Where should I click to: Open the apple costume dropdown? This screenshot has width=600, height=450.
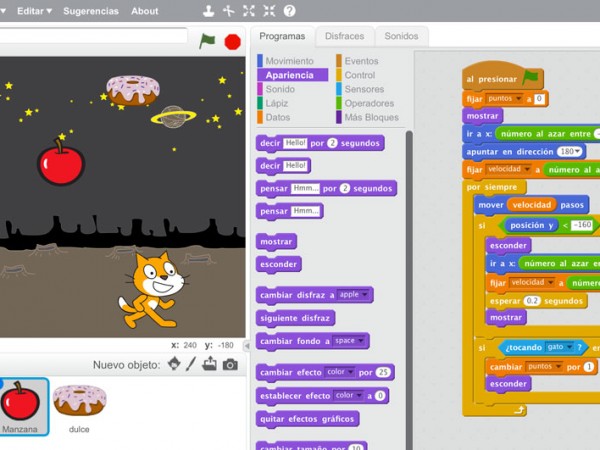click(354, 295)
